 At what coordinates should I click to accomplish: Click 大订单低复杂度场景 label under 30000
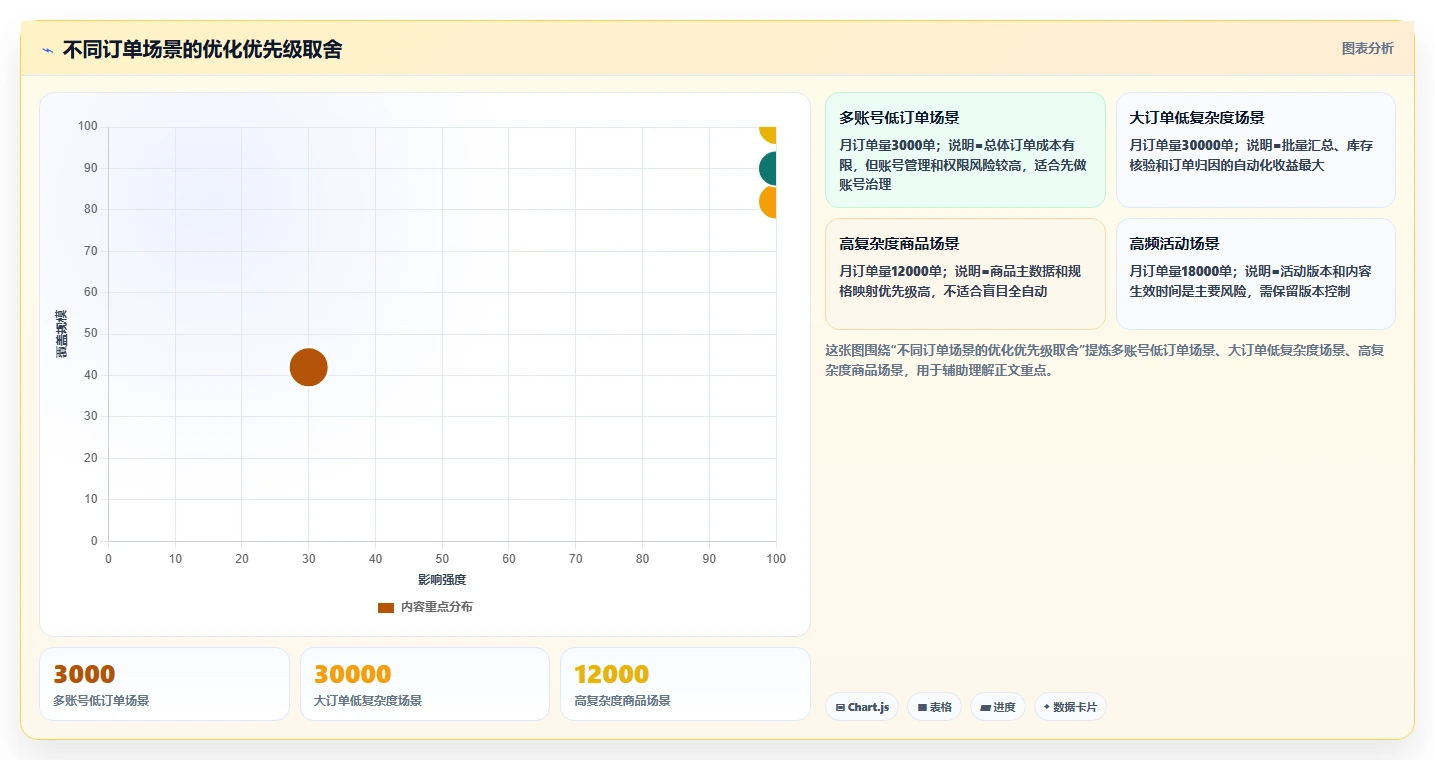click(x=368, y=701)
